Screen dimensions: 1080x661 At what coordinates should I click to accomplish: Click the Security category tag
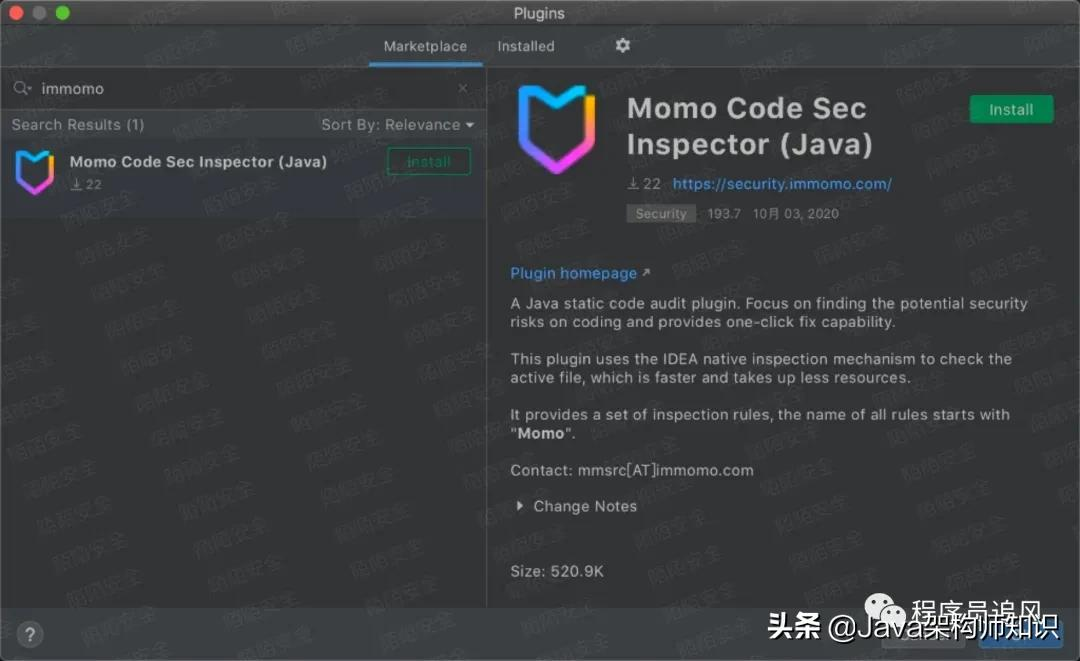661,213
